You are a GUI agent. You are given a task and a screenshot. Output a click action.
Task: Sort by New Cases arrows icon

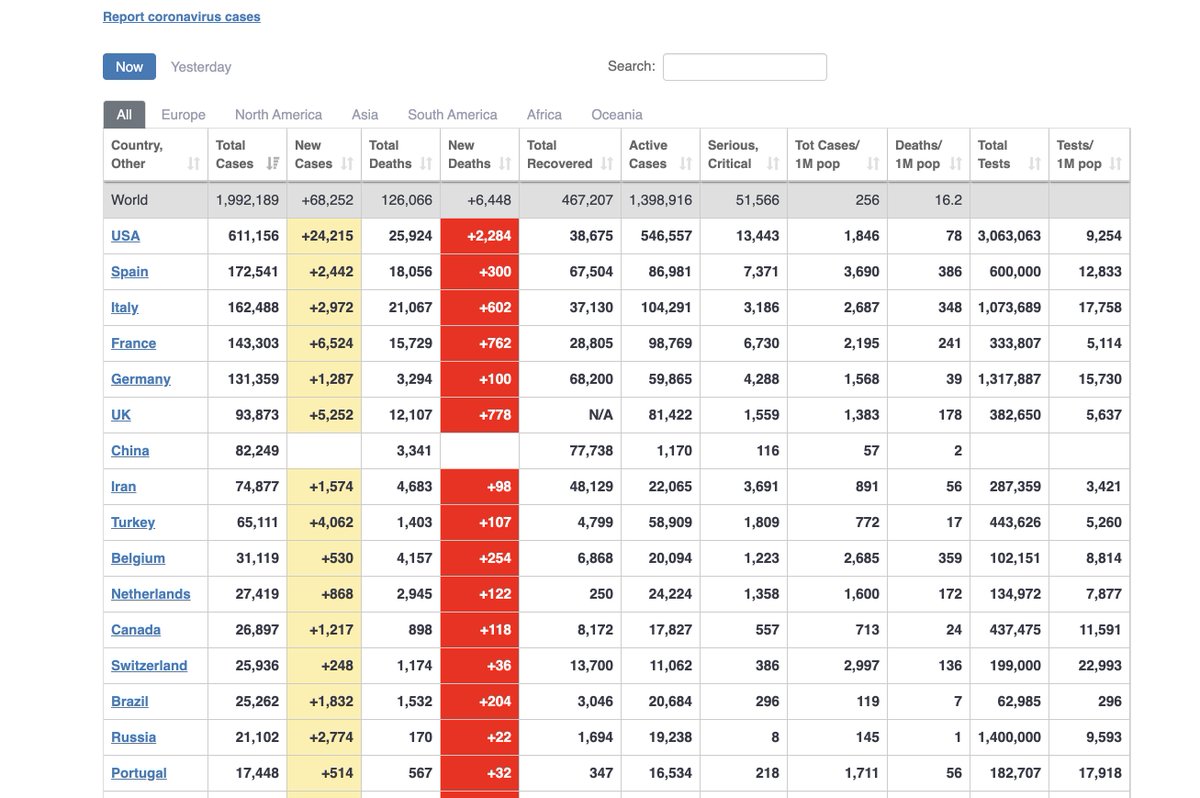[347, 164]
